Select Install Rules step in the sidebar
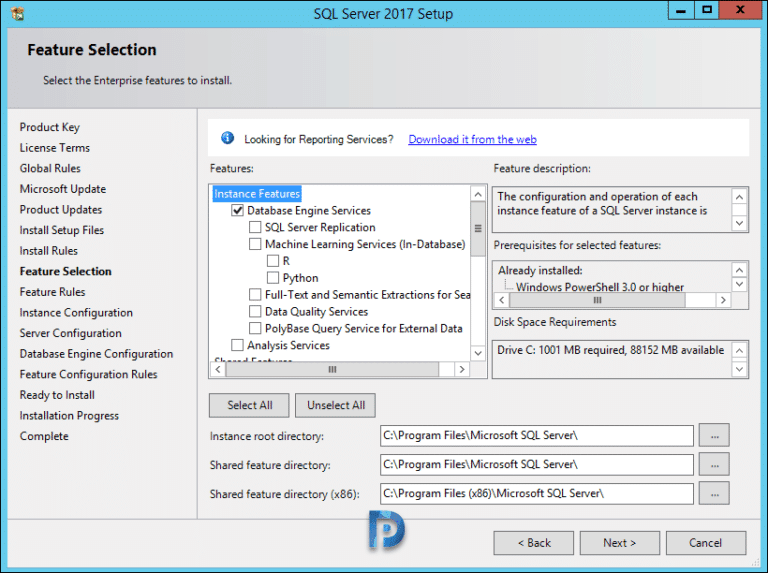This screenshot has width=768, height=573. tap(48, 250)
